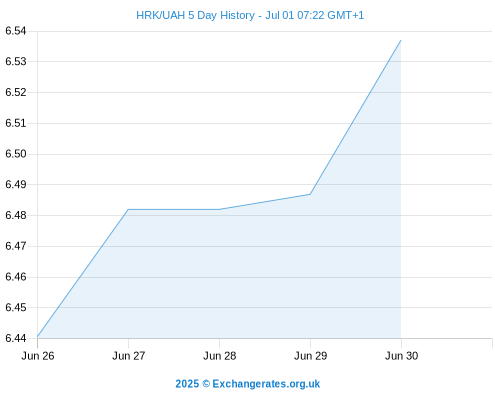Open the Exchangerates.org.uk copyright link

point(248,384)
